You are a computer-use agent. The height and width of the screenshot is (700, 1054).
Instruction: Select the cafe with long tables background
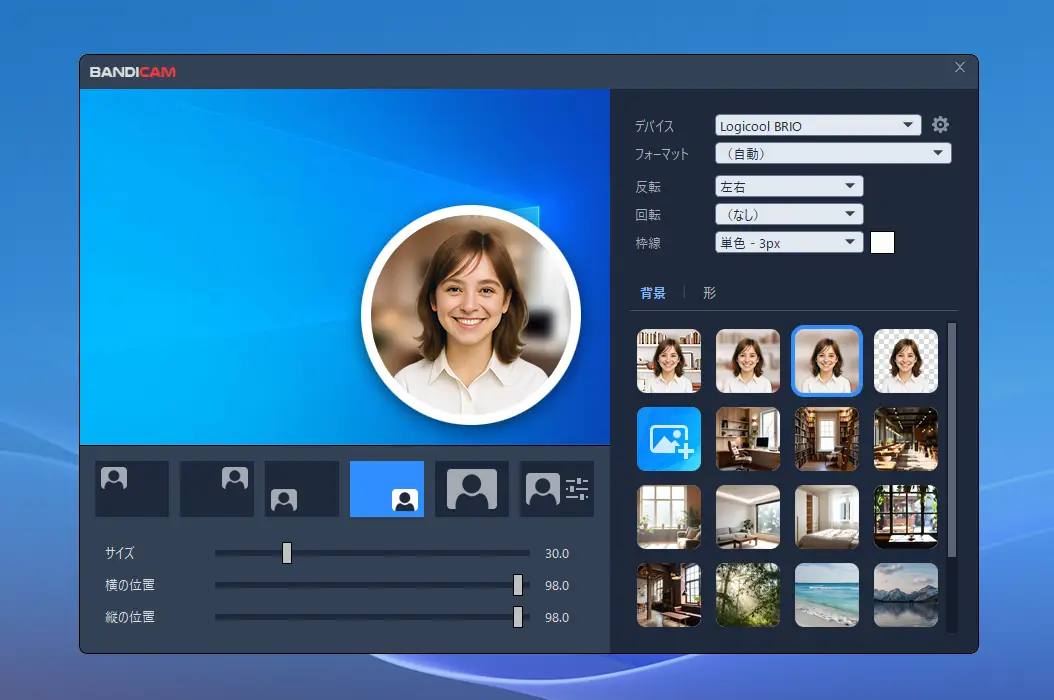click(x=906, y=439)
